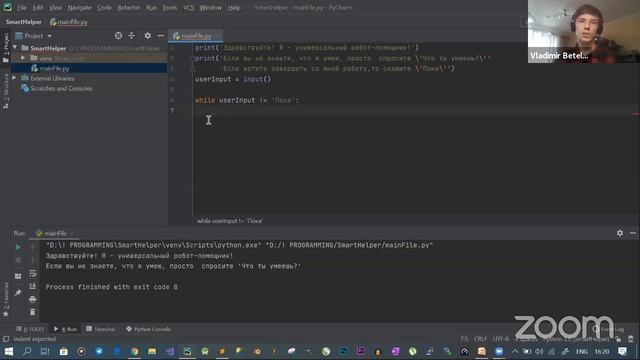Click Restore Layout icon in Run panel

[18, 276]
